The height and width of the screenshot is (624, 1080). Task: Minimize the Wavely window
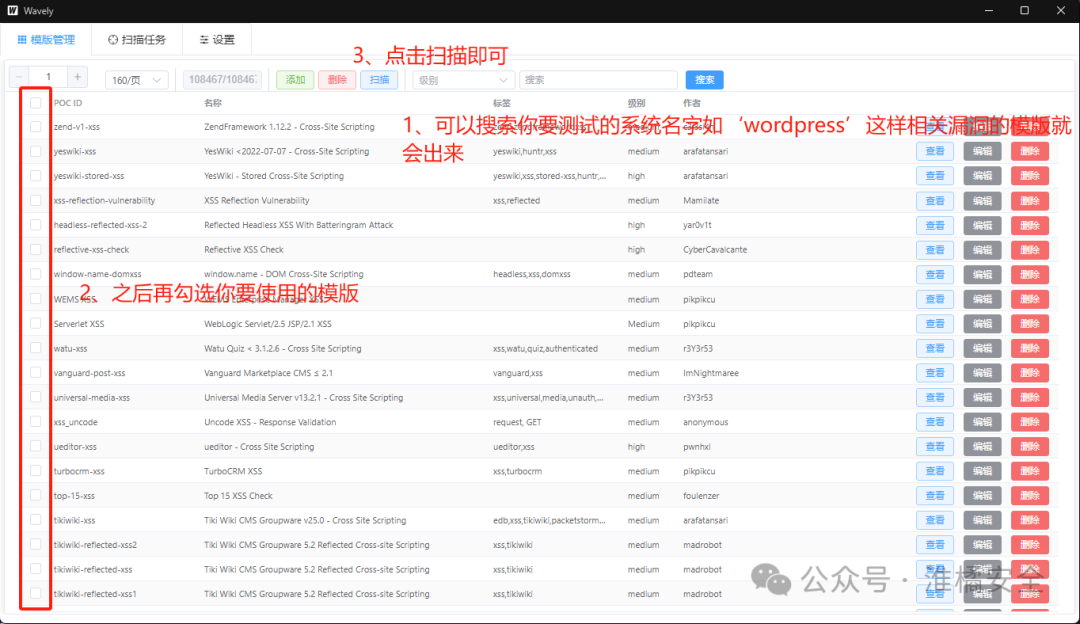(989, 10)
